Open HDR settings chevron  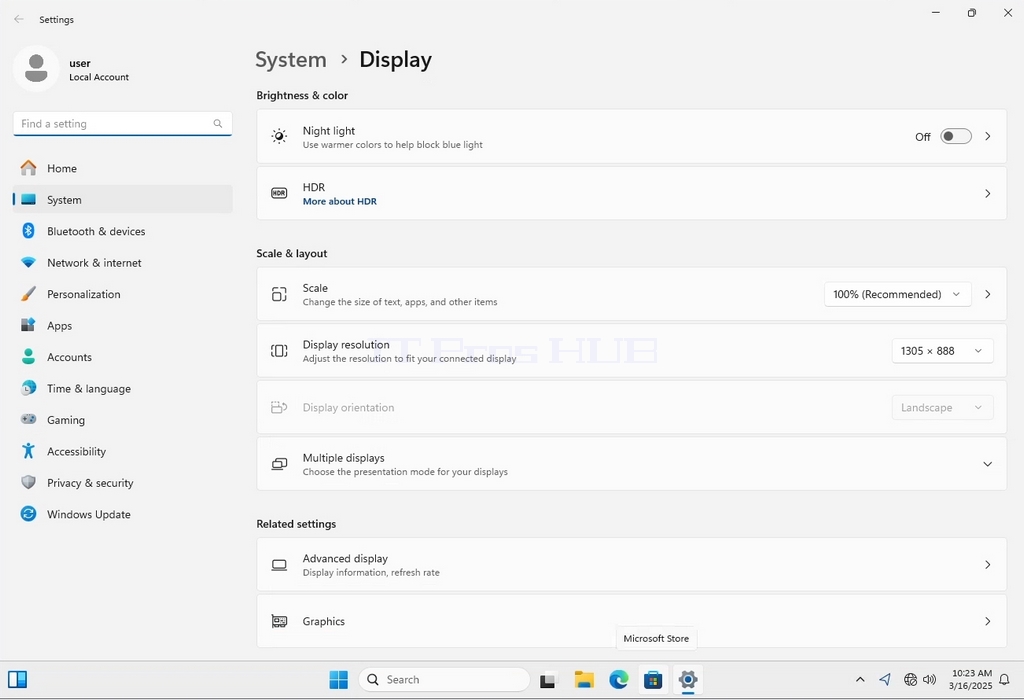tap(987, 193)
